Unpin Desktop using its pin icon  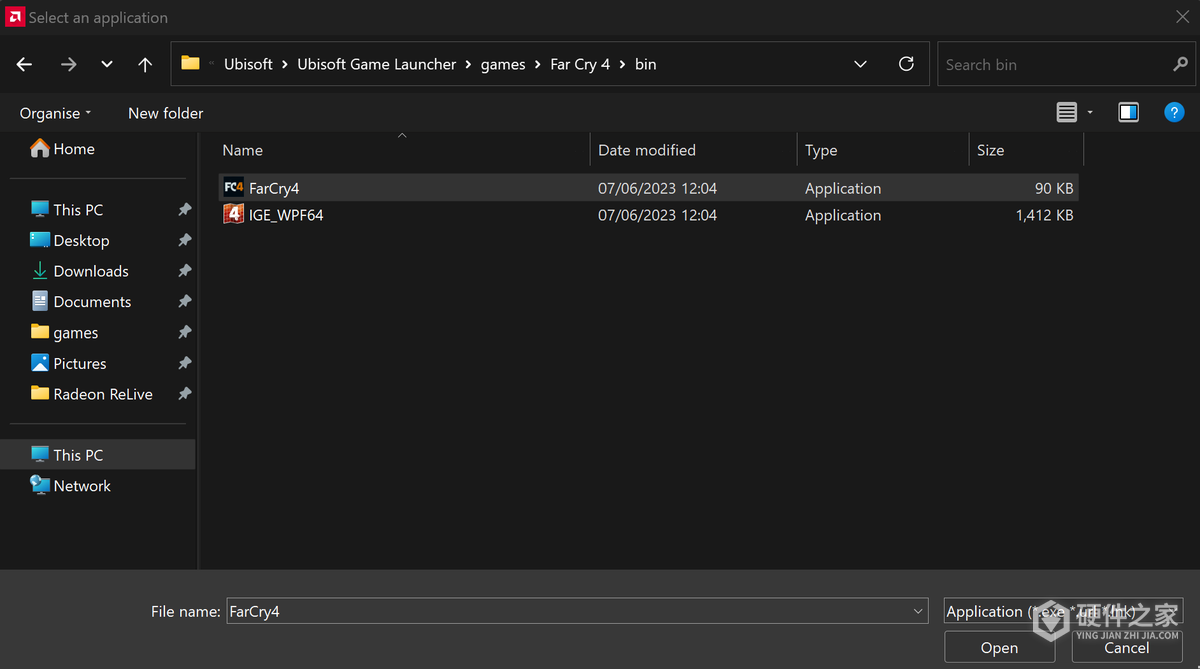coord(184,241)
